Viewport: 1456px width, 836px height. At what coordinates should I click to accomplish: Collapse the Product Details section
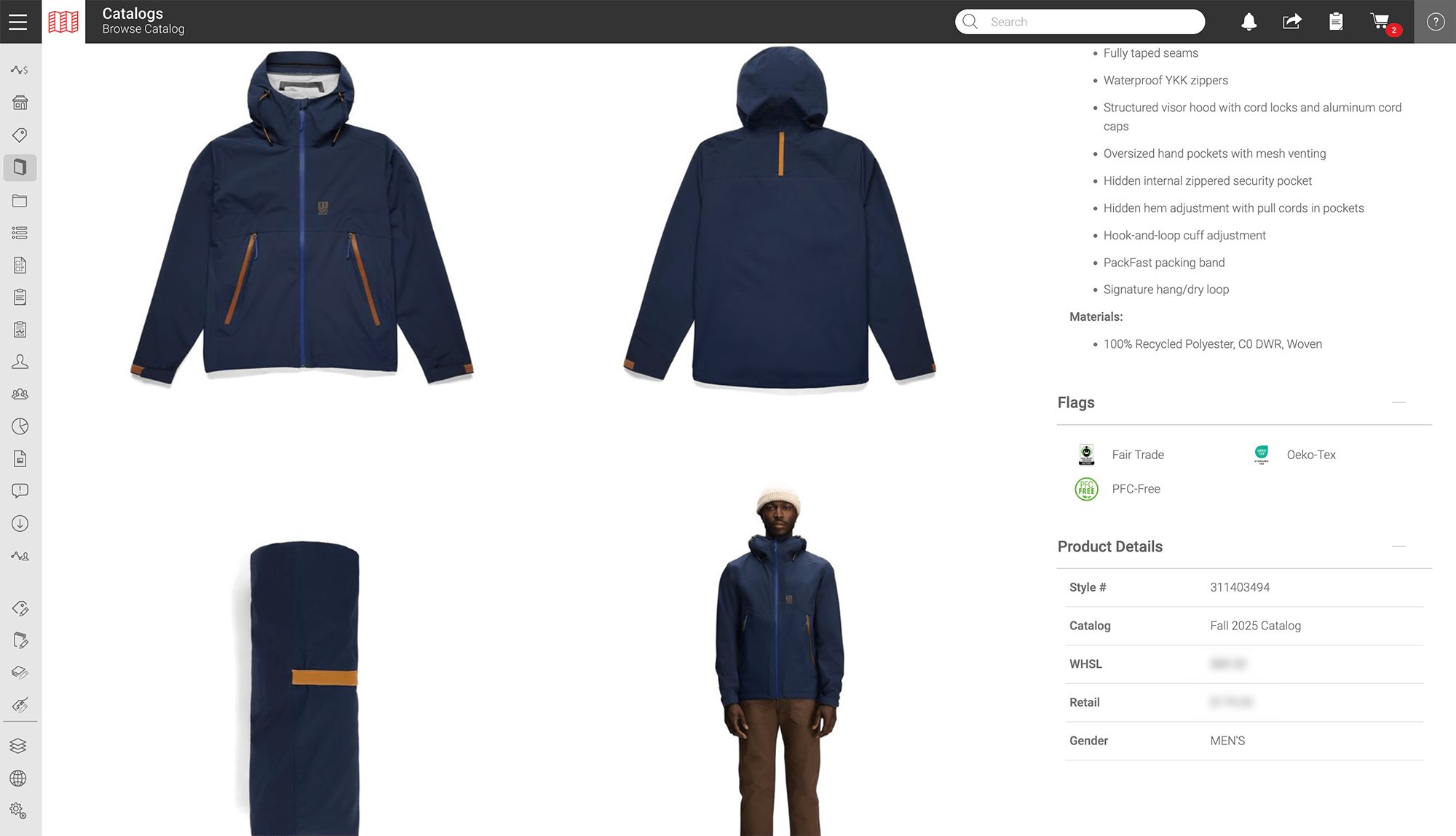point(1398,546)
